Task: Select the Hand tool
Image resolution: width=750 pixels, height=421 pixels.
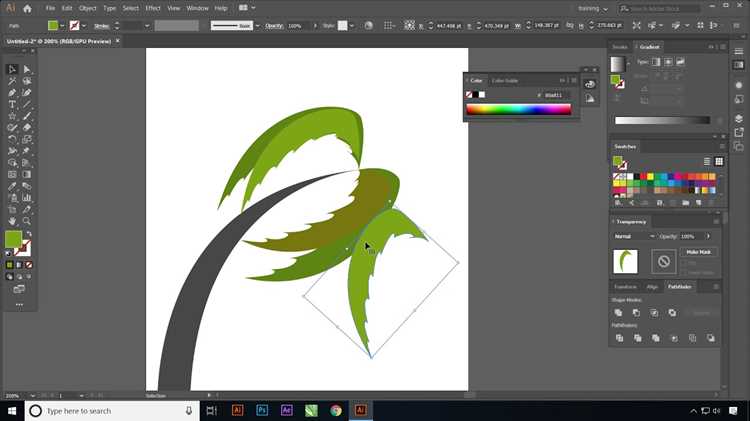Action: pos(12,221)
